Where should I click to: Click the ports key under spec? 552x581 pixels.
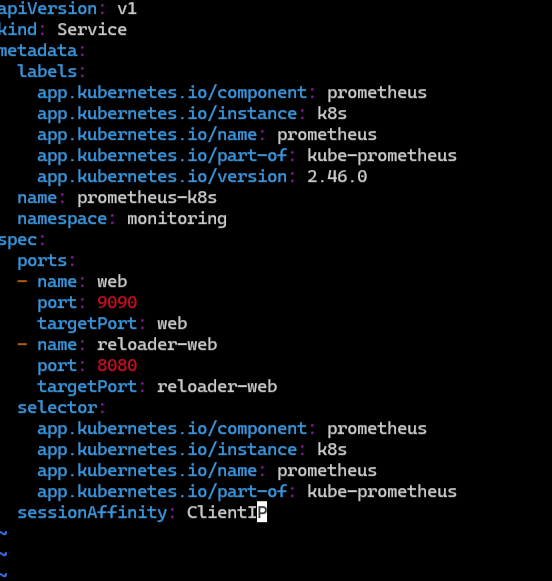pyautogui.click(x=42, y=261)
